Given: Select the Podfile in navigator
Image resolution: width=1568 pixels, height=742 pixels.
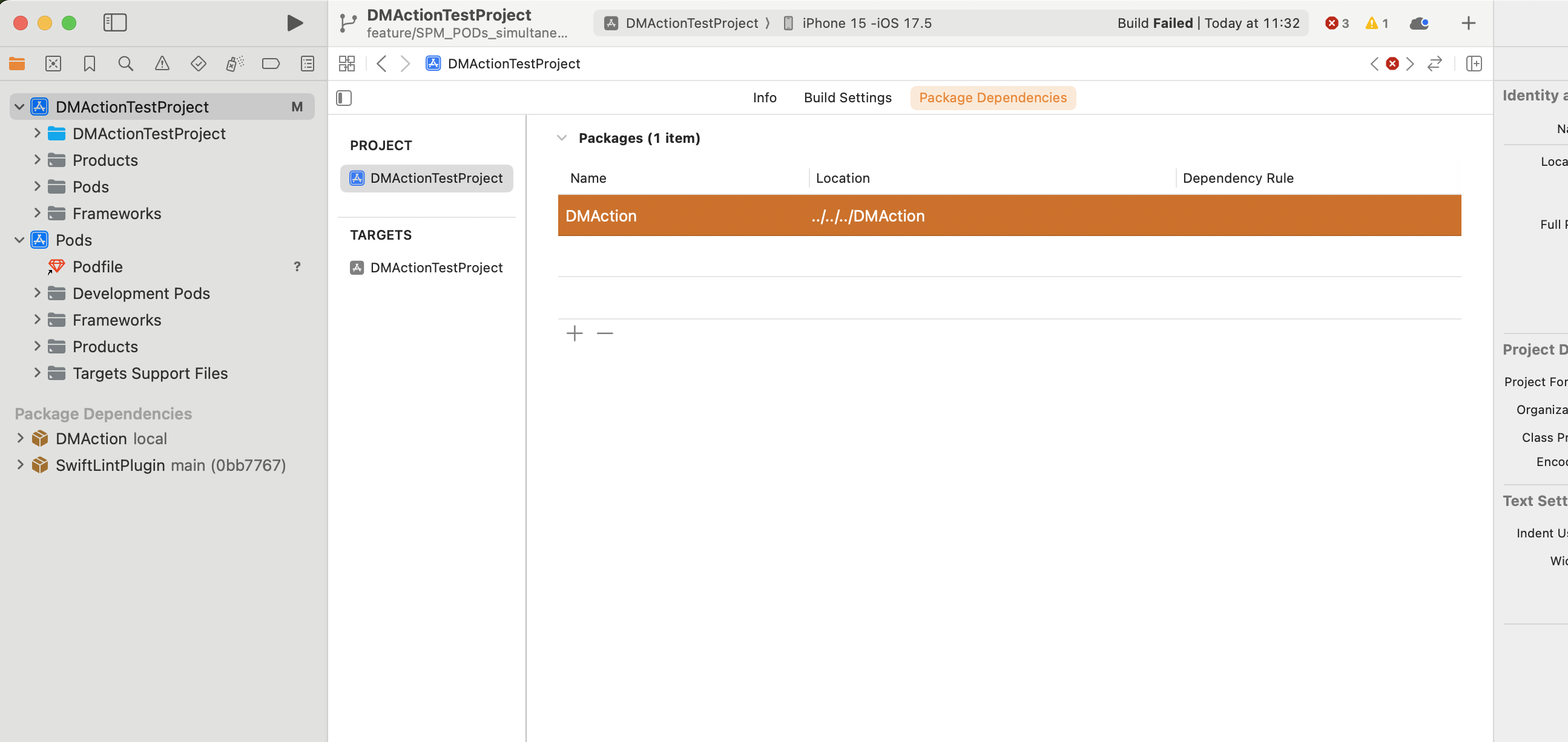Looking at the screenshot, I should [97, 267].
